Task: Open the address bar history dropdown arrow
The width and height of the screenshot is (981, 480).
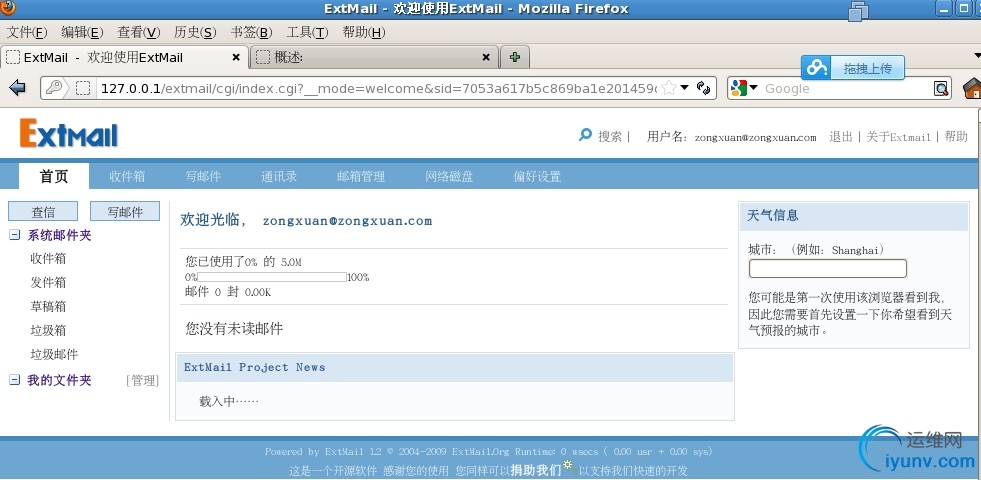Action: tap(684, 88)
